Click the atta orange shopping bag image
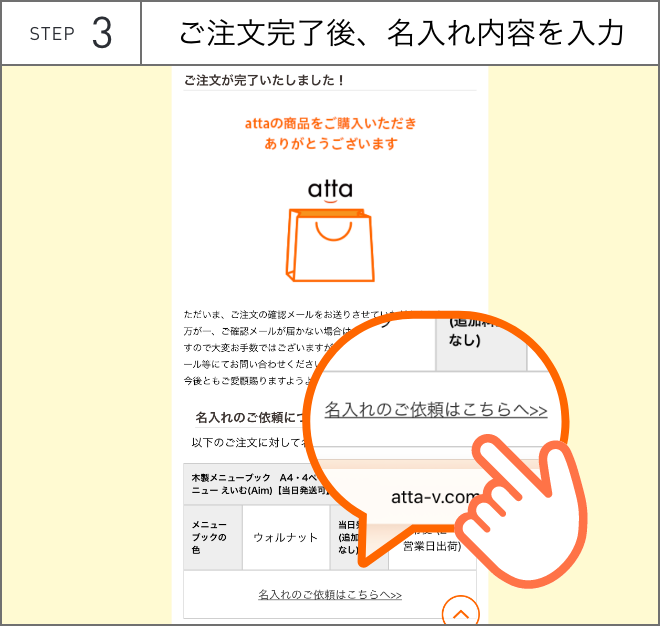The image size is (660, 626). [330, 245]
